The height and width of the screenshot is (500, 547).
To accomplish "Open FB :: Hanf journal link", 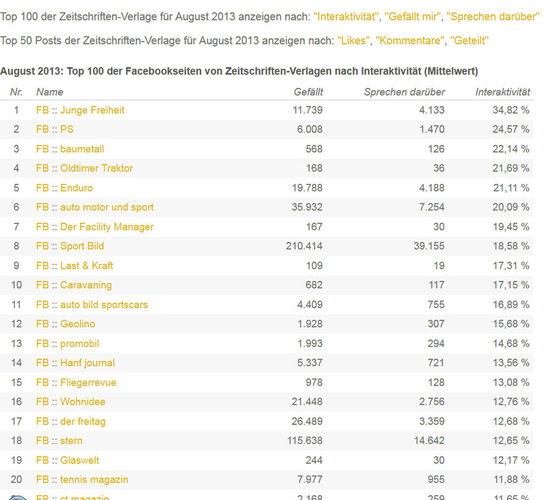I will [x=75, y=363].
